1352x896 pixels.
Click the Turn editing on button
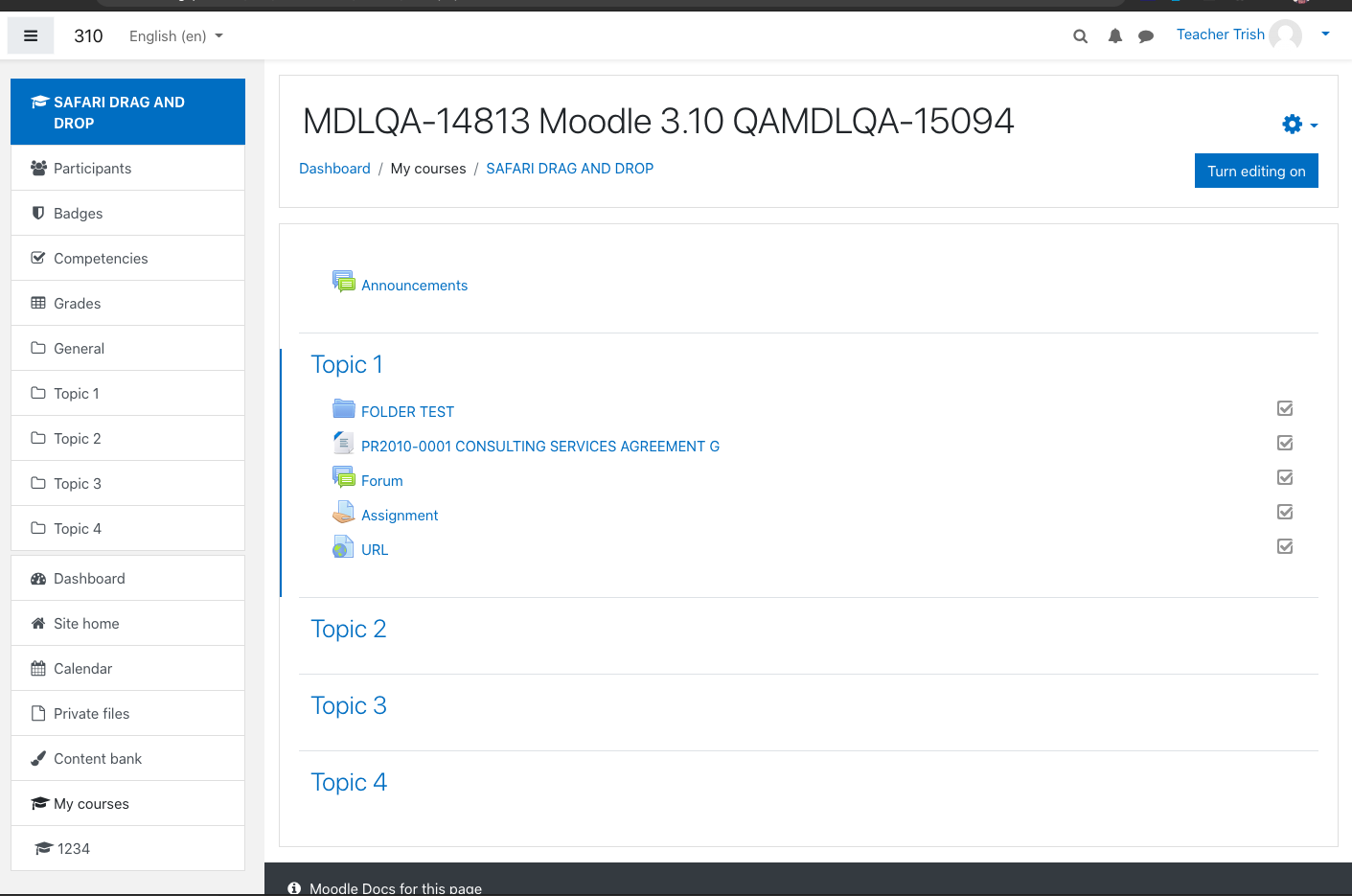click(x=1256, y=171)
